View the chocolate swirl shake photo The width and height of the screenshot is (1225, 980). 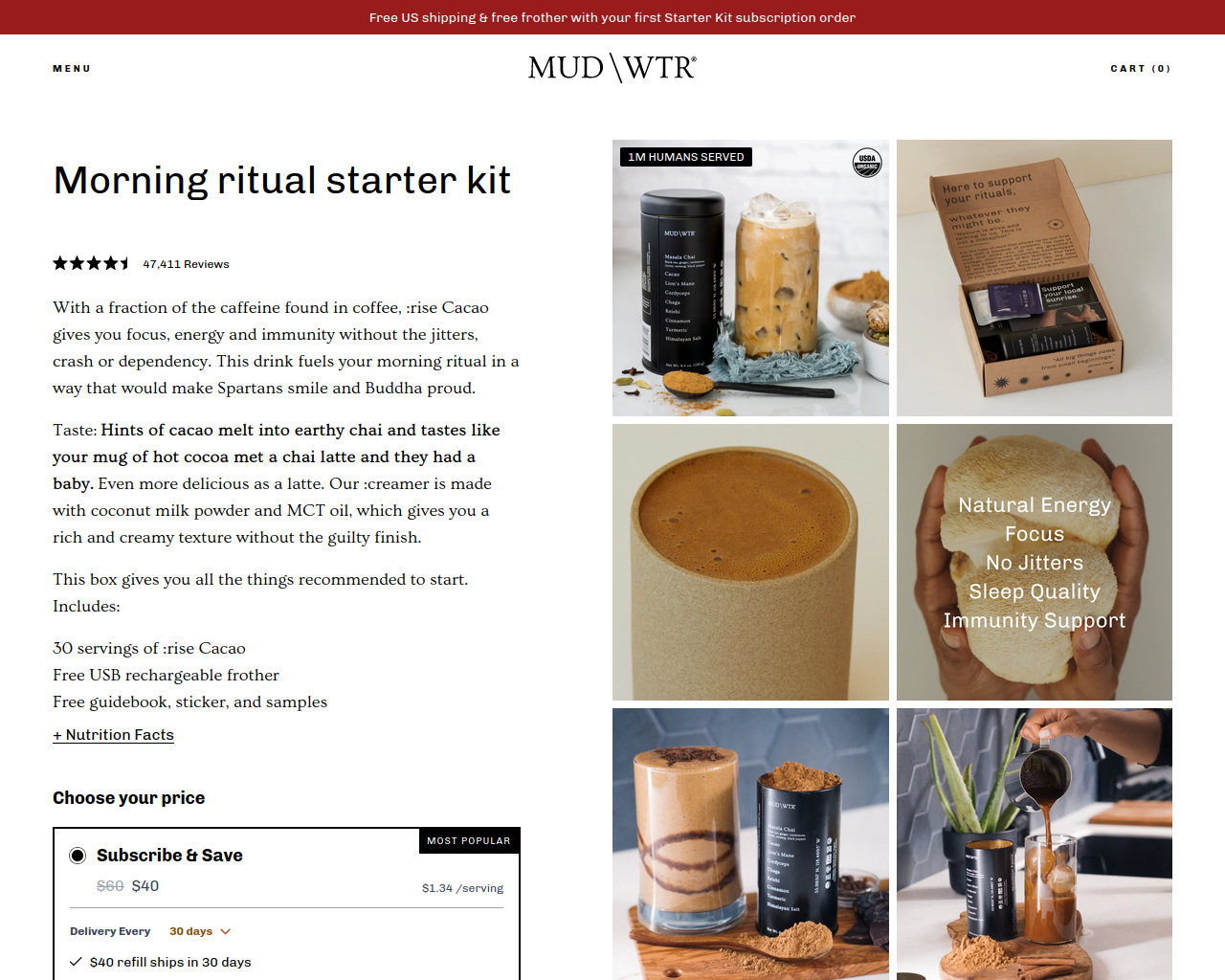[x=750, y=844]
